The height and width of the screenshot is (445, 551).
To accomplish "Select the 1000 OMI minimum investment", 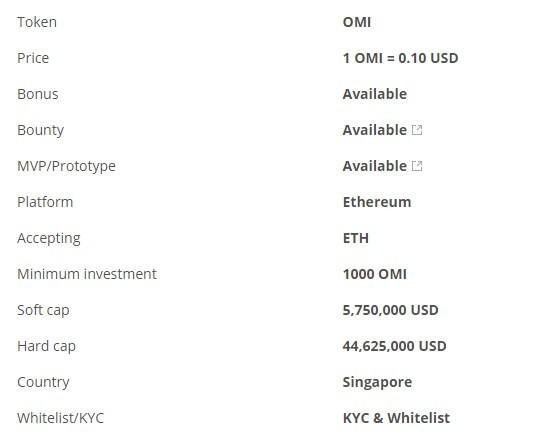I will pyautogui.click(x=375, y=274).
